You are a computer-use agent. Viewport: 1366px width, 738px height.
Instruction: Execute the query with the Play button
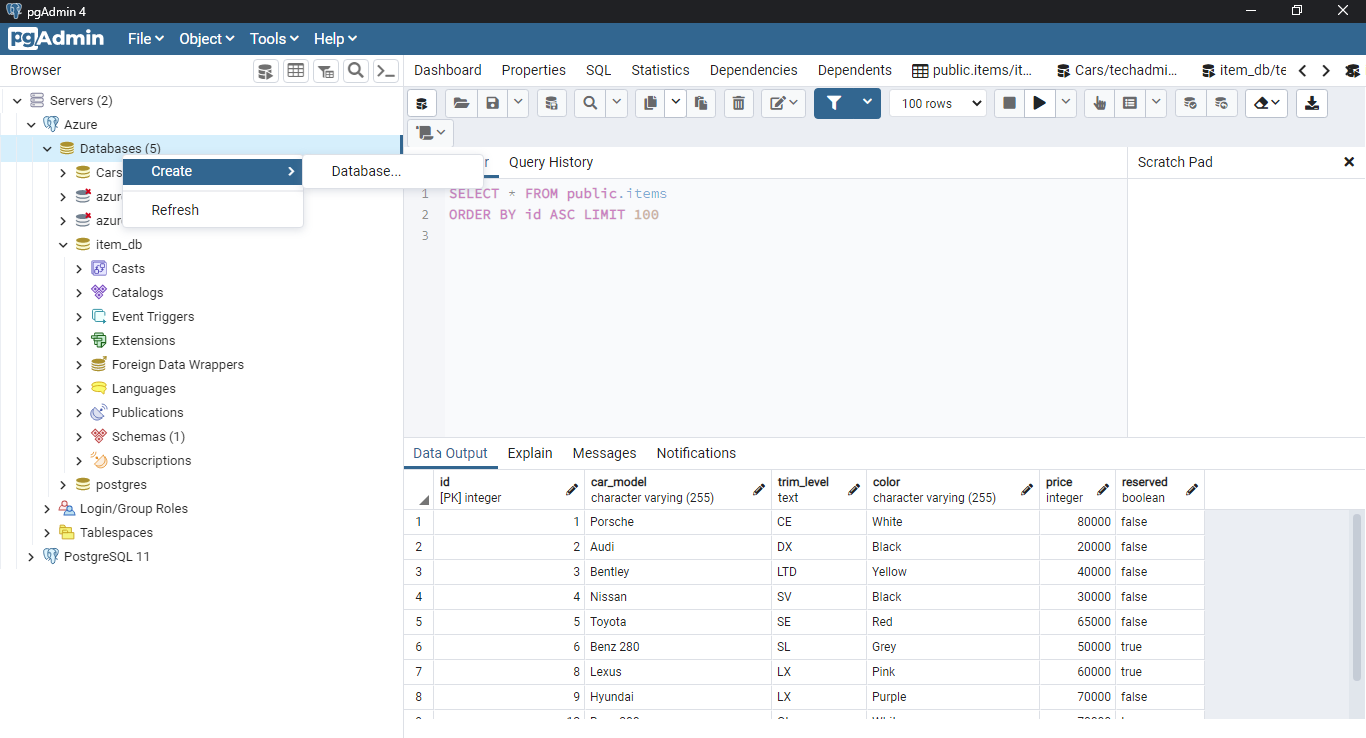click(x=1040, y=103)
